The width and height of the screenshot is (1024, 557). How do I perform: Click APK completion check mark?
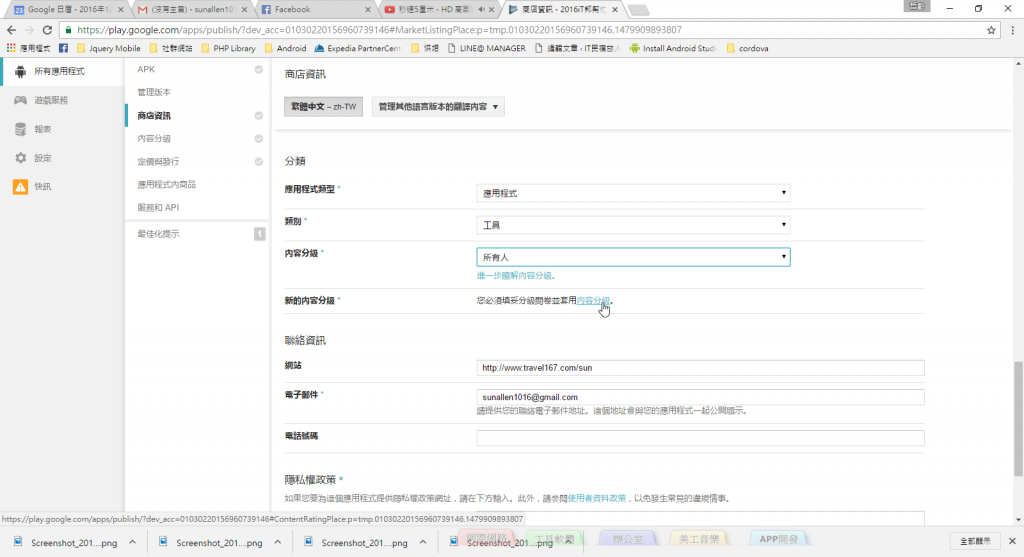(x=259, y=69)
